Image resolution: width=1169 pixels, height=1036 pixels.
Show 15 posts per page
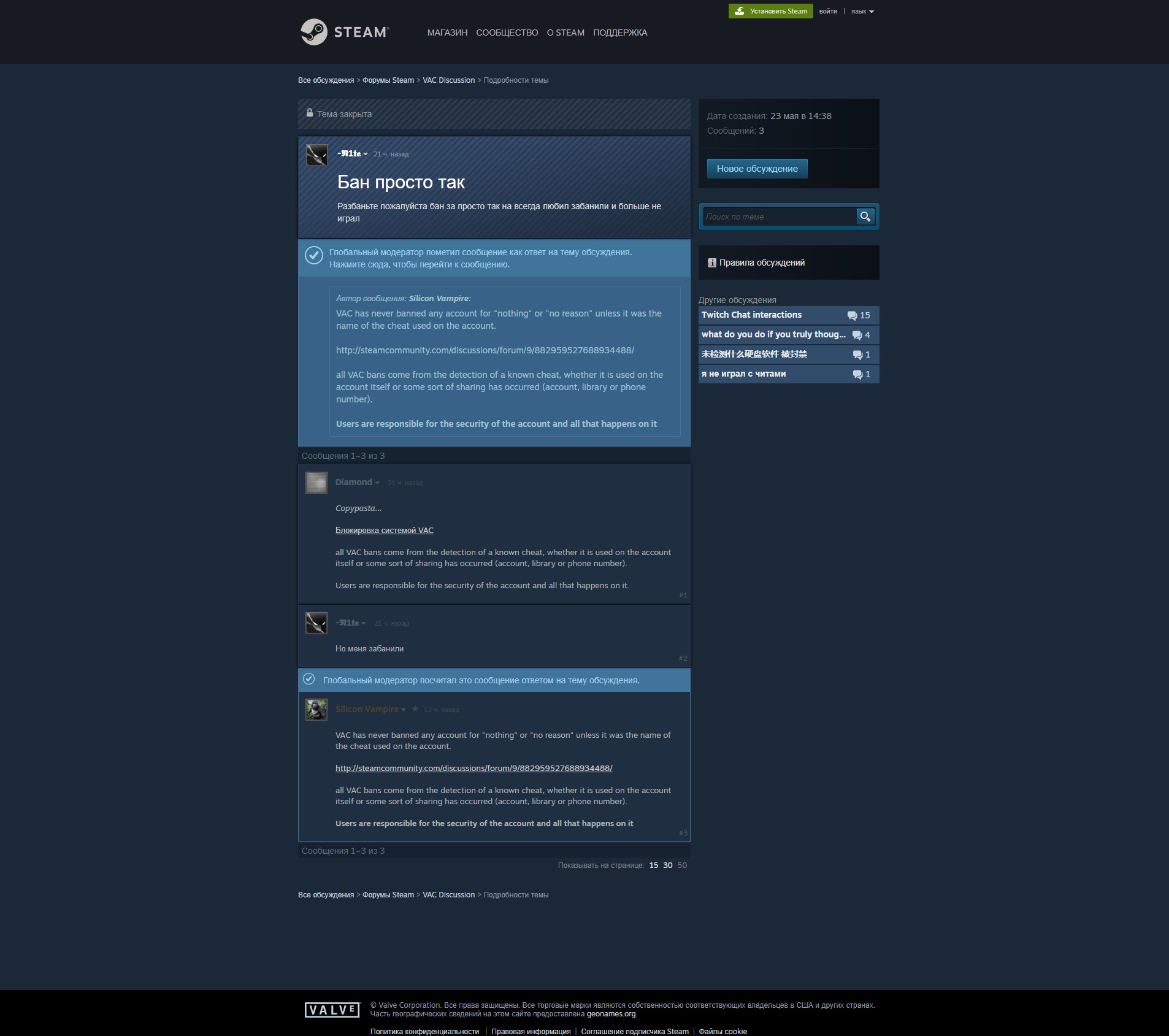[x=654, y=865]
